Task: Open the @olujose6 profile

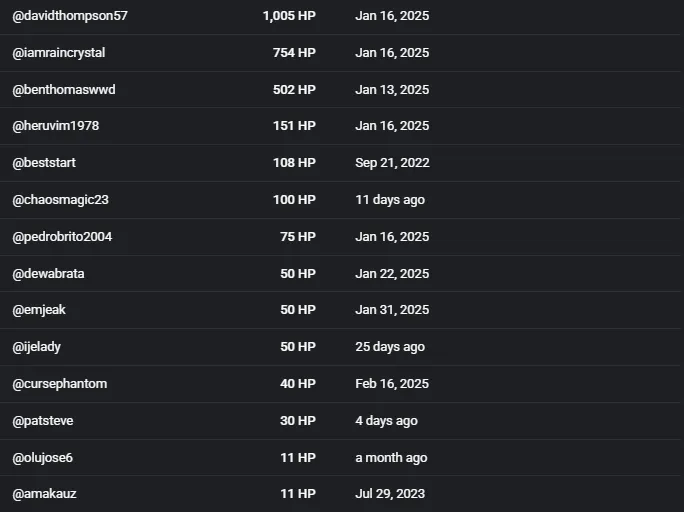Action: (43, 458)
